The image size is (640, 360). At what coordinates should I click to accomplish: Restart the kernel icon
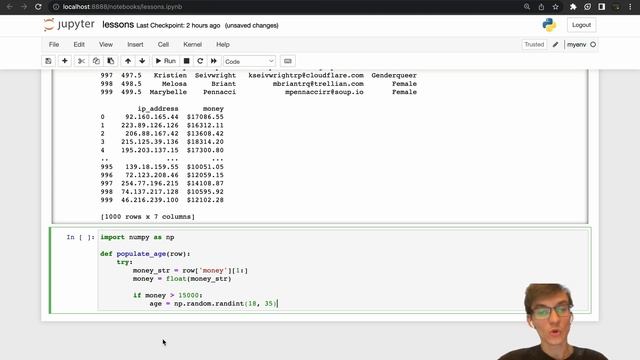click(x=200, y=61)
